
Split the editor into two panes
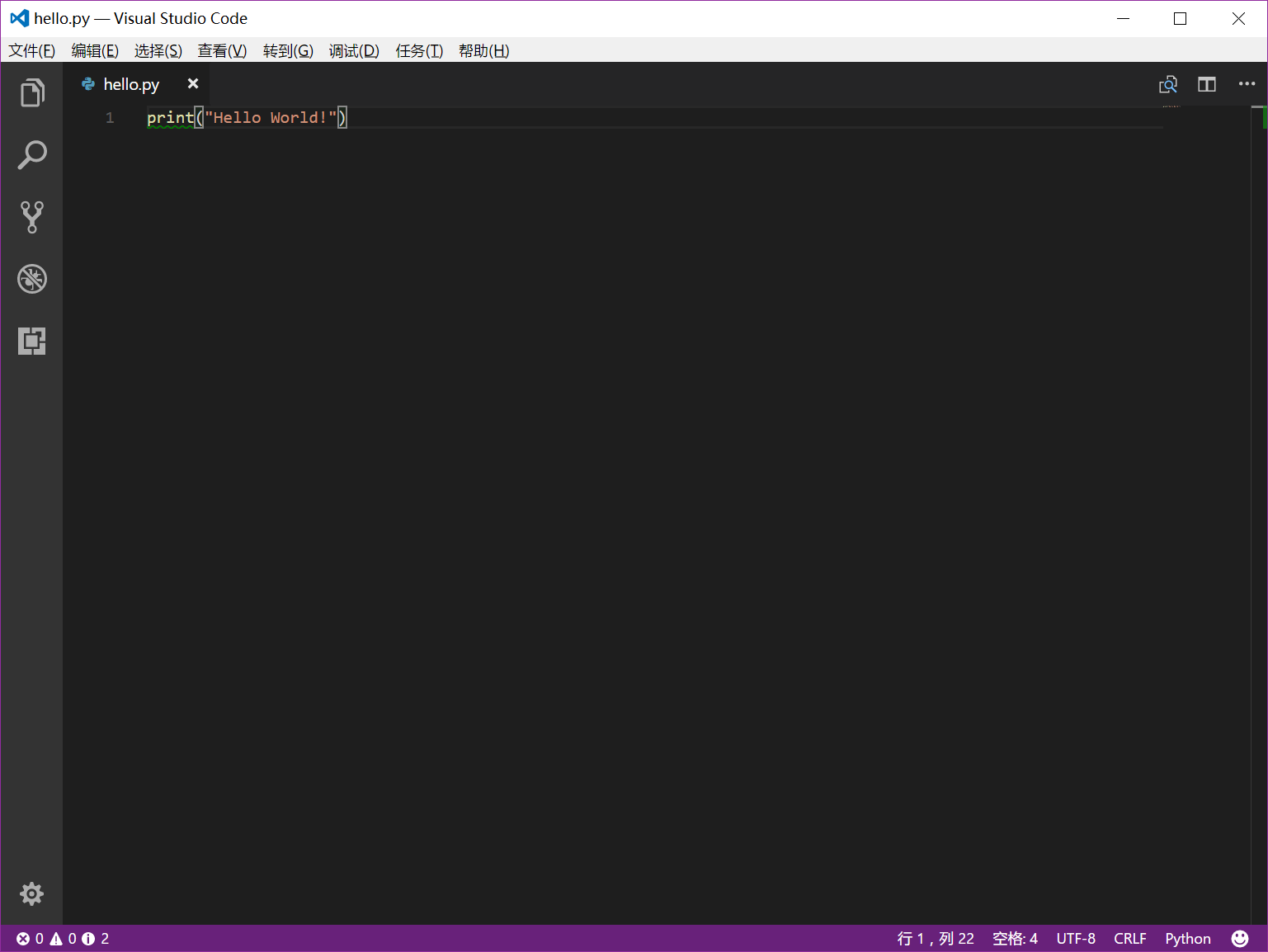click(1206, 84)
